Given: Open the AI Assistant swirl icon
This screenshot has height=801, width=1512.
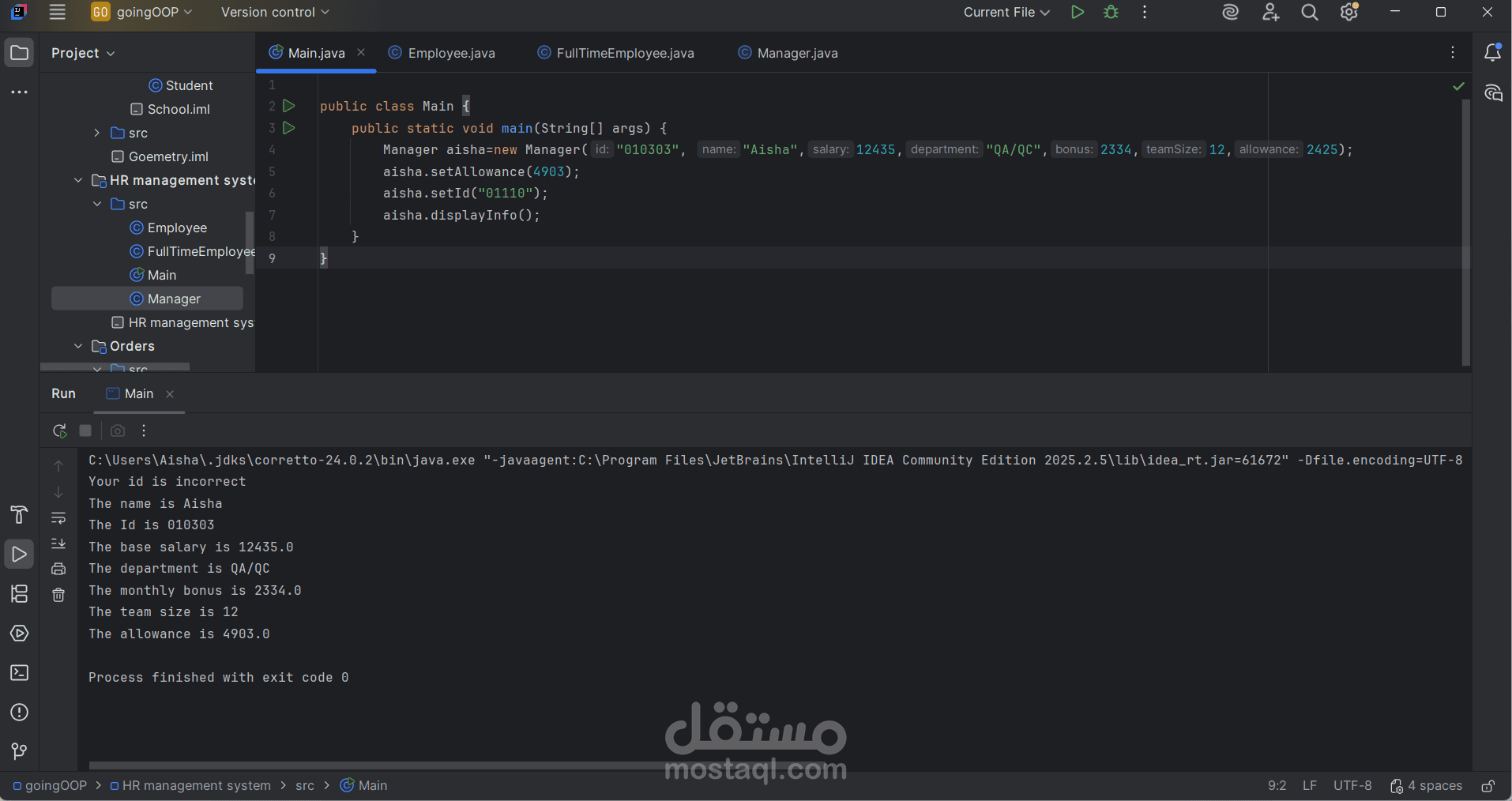Looking at the screenshot, I should [1230, 12].
